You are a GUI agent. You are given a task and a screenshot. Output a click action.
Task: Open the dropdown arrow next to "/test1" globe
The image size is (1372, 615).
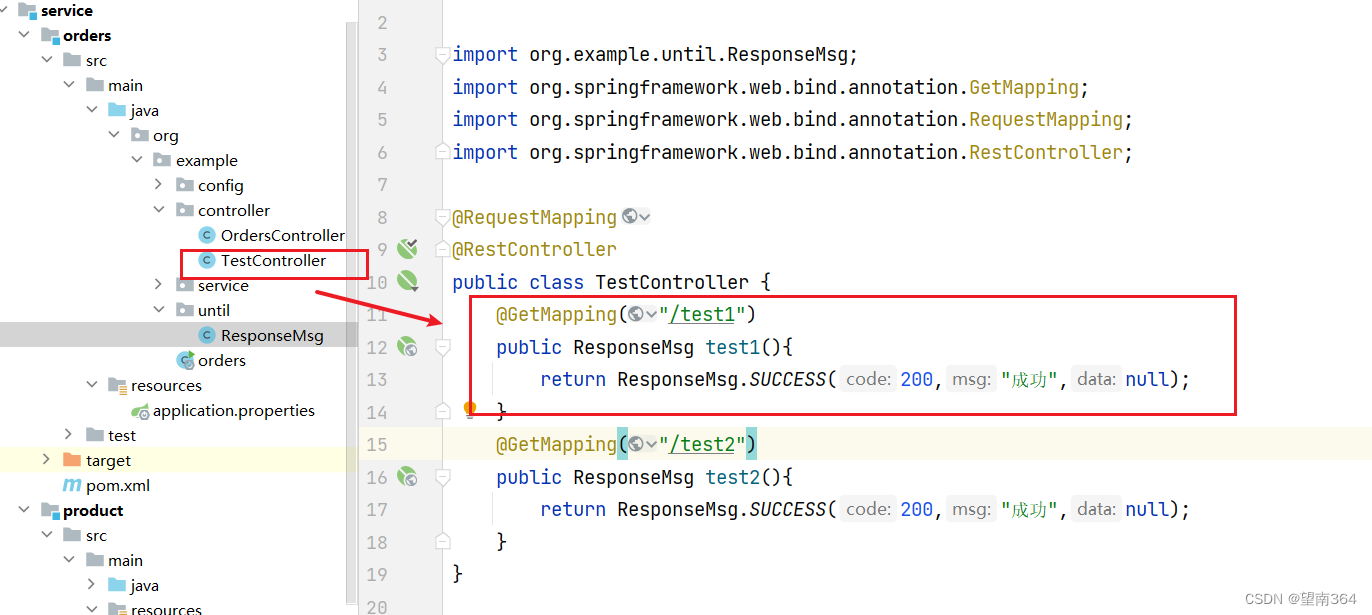(651, 314)
